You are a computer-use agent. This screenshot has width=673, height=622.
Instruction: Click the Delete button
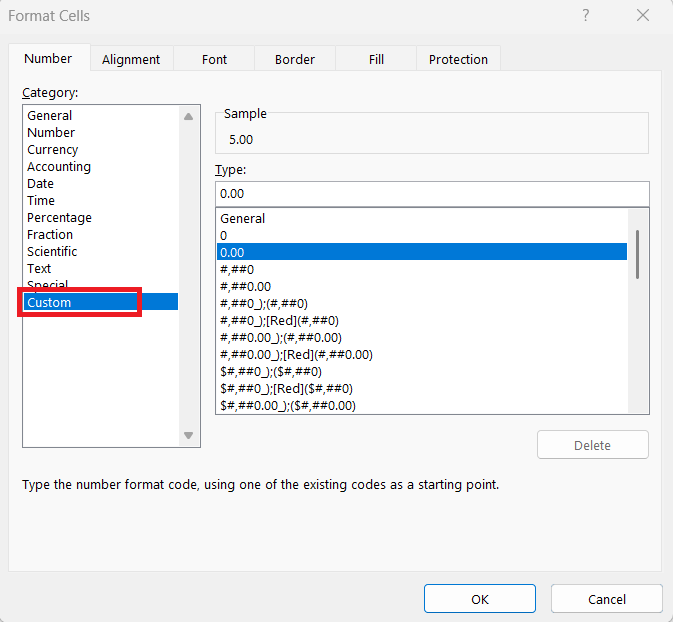pyautogui.click(x=592, y=445)
